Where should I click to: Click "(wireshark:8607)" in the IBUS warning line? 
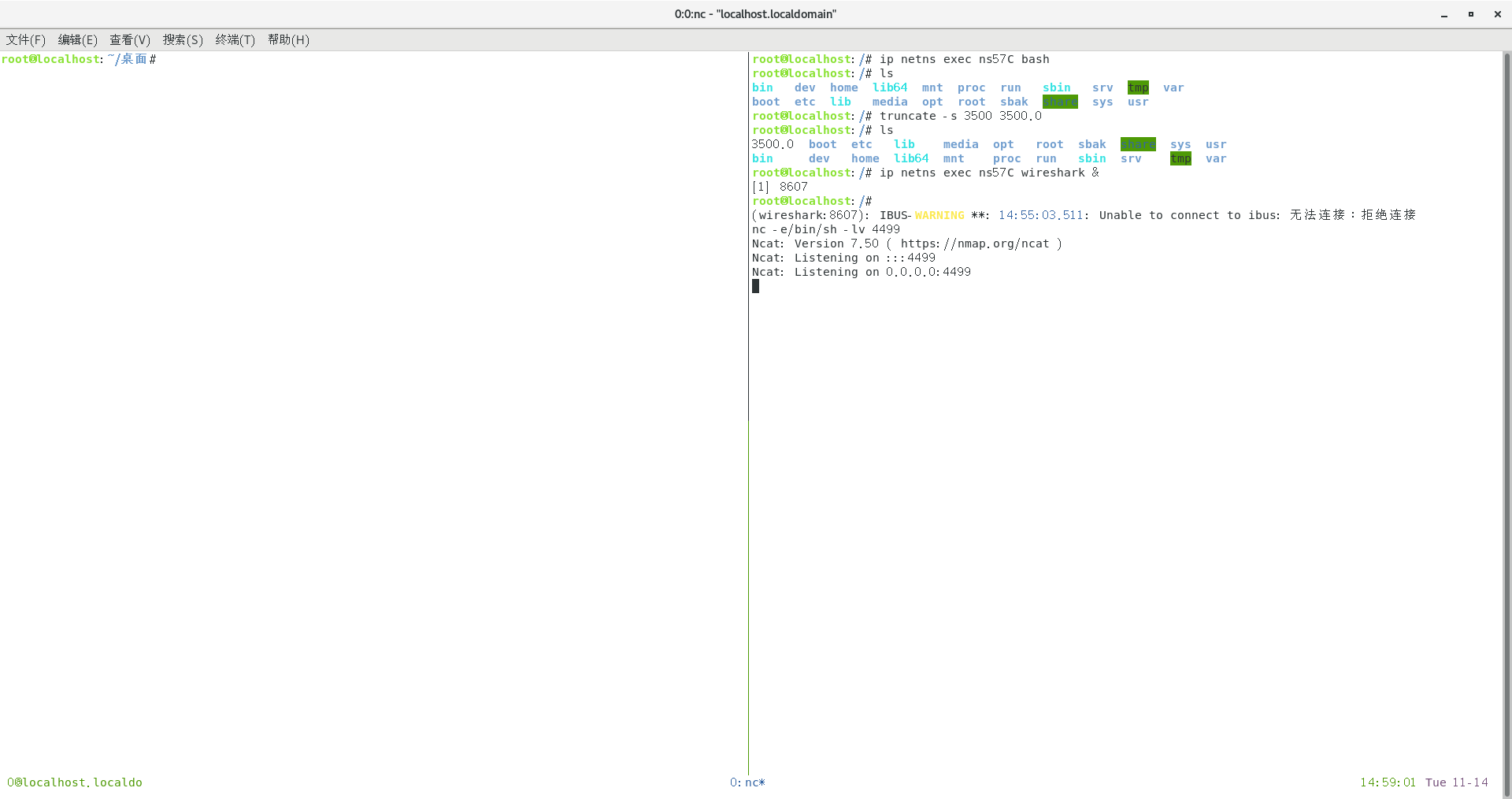pyautogui.click(x=811, y=215)
